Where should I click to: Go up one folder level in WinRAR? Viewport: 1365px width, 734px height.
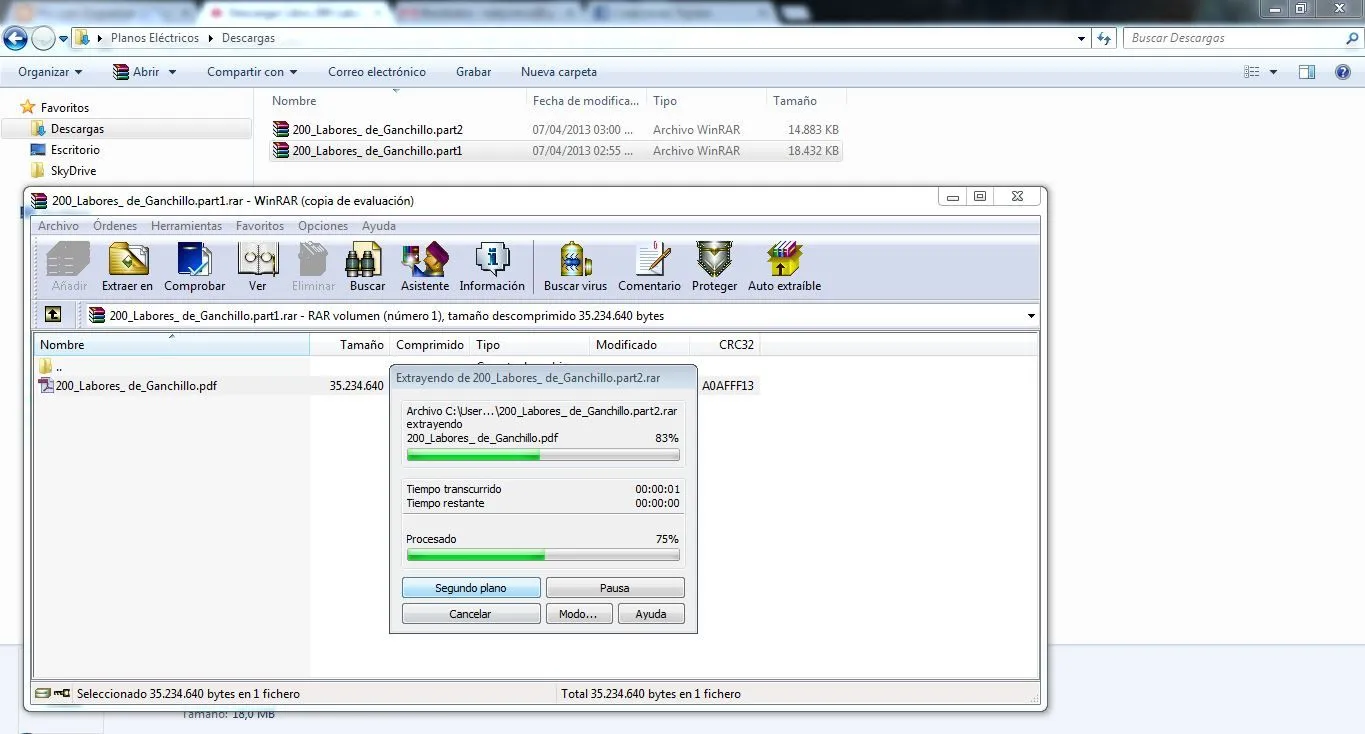(53, 315)
